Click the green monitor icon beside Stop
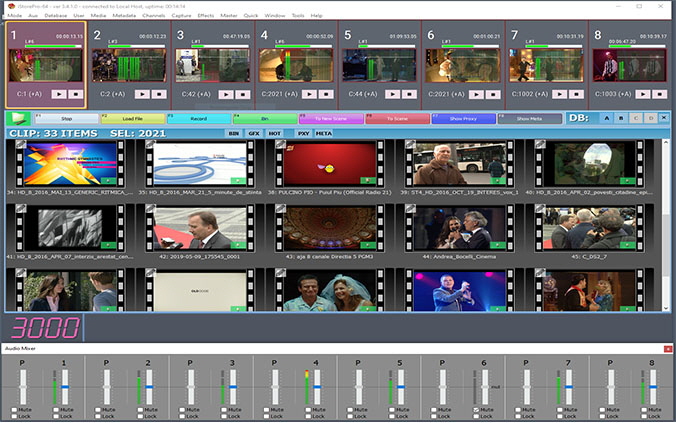This screenshot has width=676, height=423. coord(19,118)
